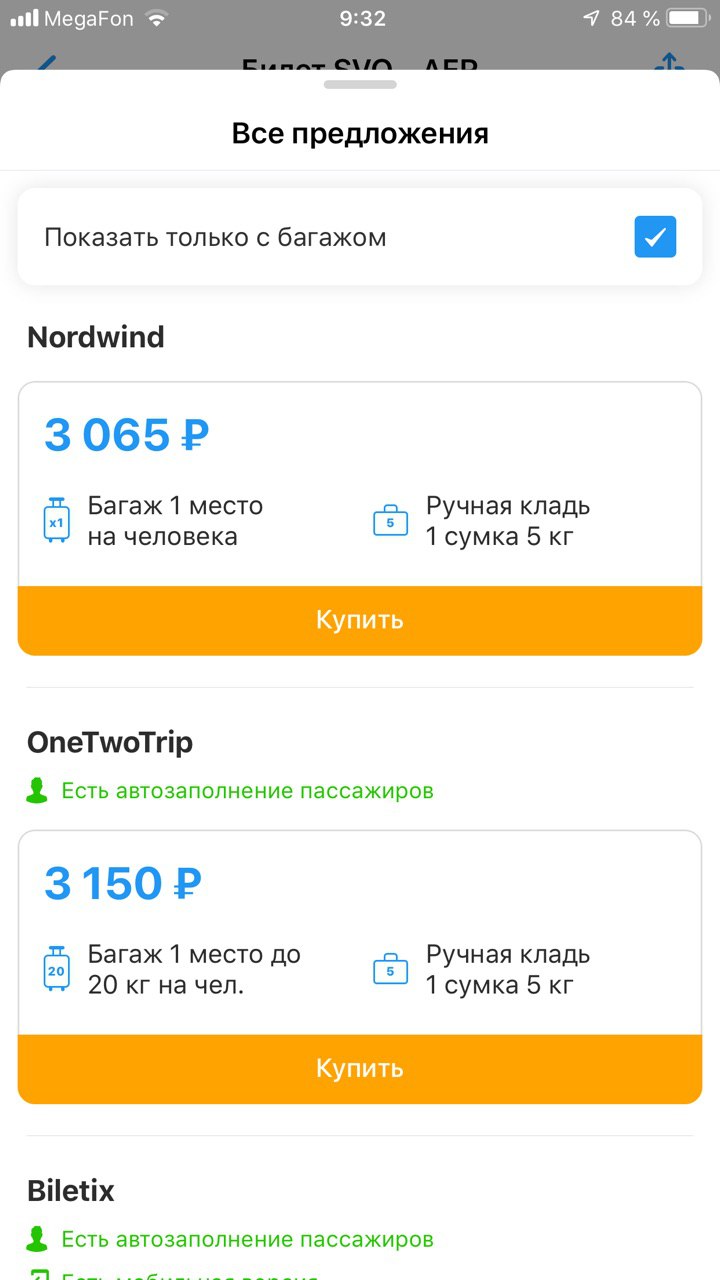720x1280 pixels.
Task: Grab the sheet handle bar at the top
Action: [x=360, y=84]
